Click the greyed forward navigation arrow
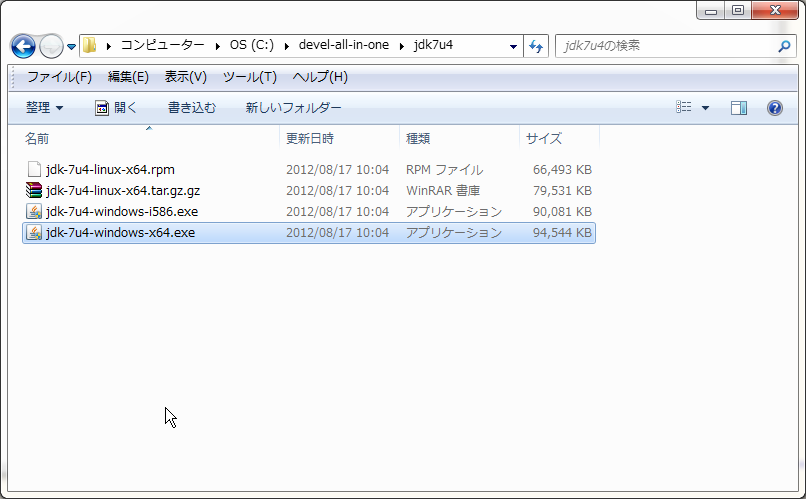806x499 pixels. pyautogui.click(x=51, y=46)
